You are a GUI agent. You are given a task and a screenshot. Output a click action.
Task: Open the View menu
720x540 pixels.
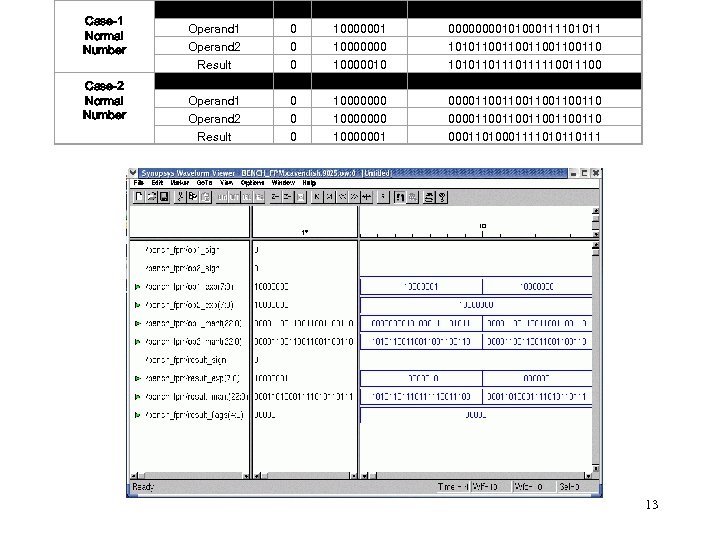pos(226,183)
